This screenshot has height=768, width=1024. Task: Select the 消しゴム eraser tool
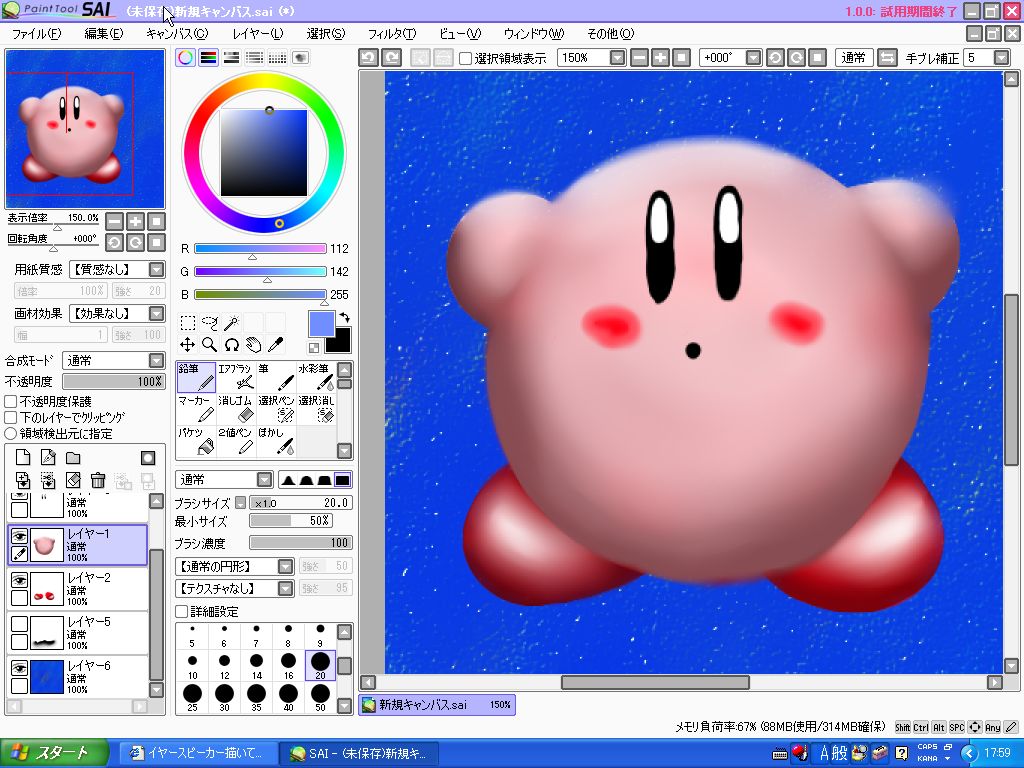coord(236,409)
